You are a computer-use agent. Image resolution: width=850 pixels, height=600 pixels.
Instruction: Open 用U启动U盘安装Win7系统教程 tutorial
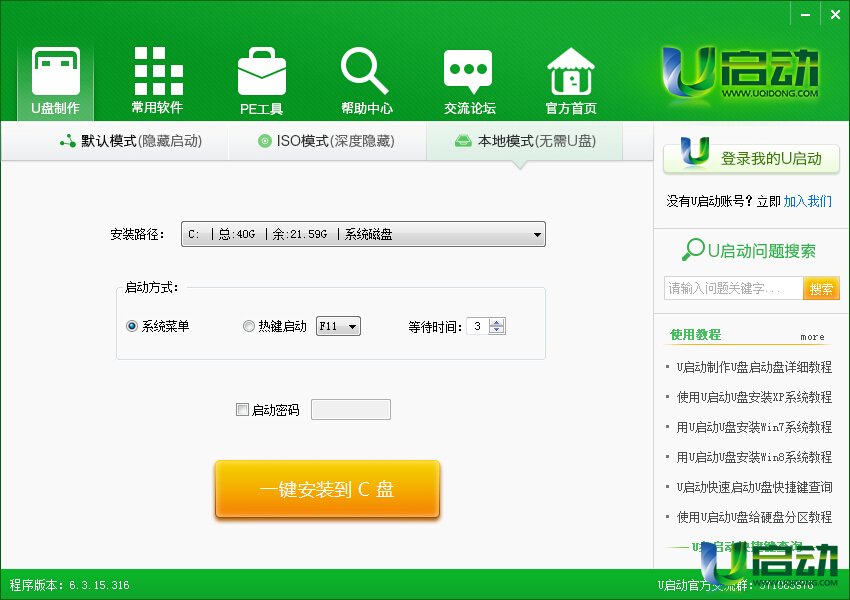pyautogui.click(x=754, y=427)
